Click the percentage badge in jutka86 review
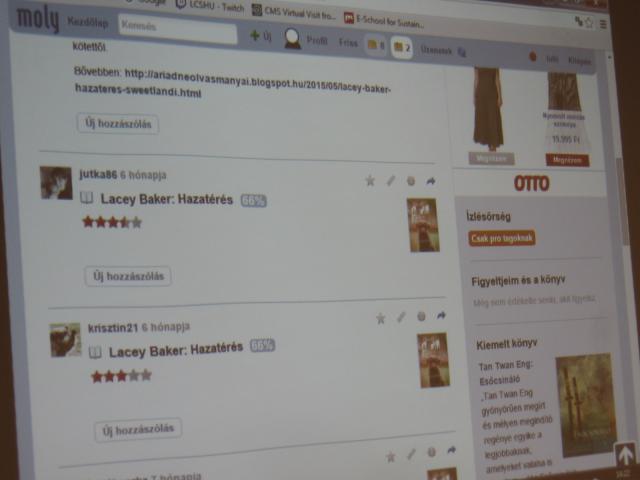The width and height of the screenshot is (640, 480). (253, 201)
